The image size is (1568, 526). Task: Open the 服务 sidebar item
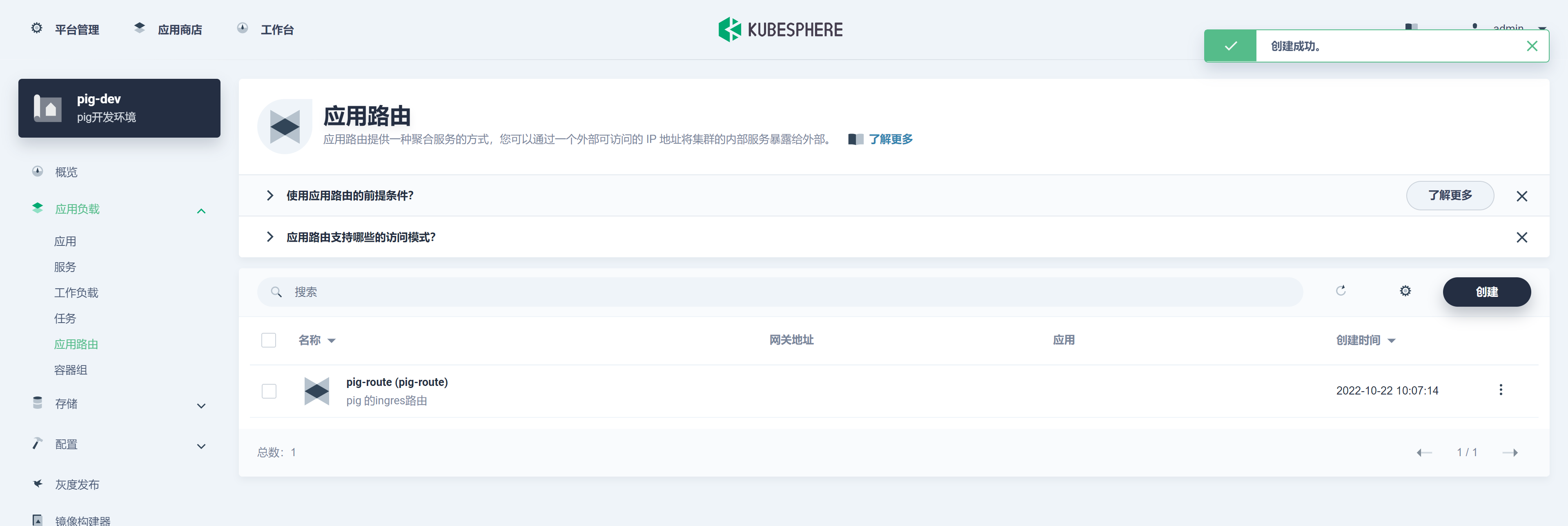coord(66,267)
